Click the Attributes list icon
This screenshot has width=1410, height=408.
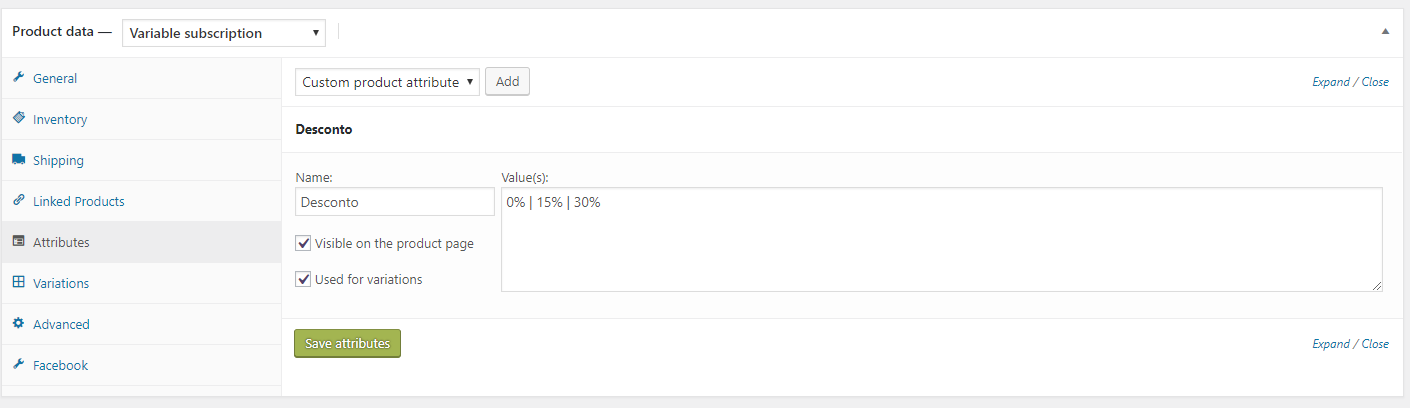[18, 242]
